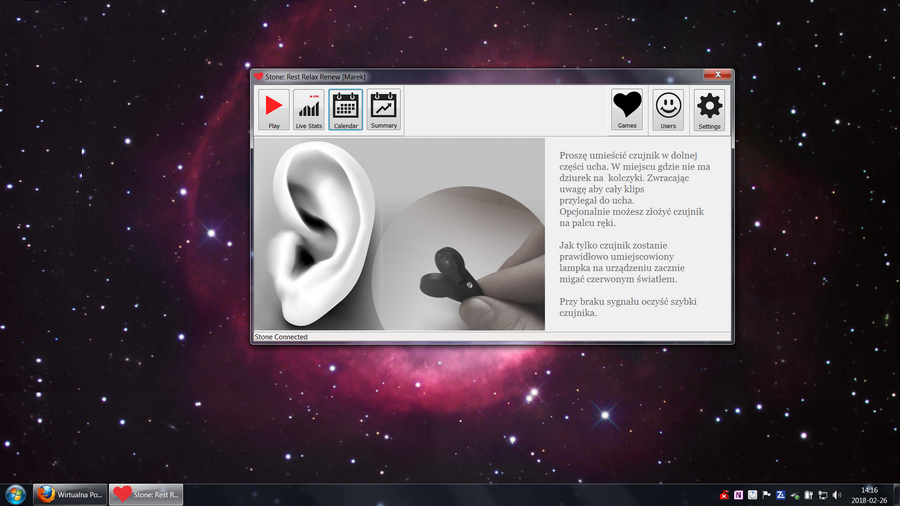900x506 pixels.
Task: Open the Live Stats view
Action: click(x=309, y=110)
